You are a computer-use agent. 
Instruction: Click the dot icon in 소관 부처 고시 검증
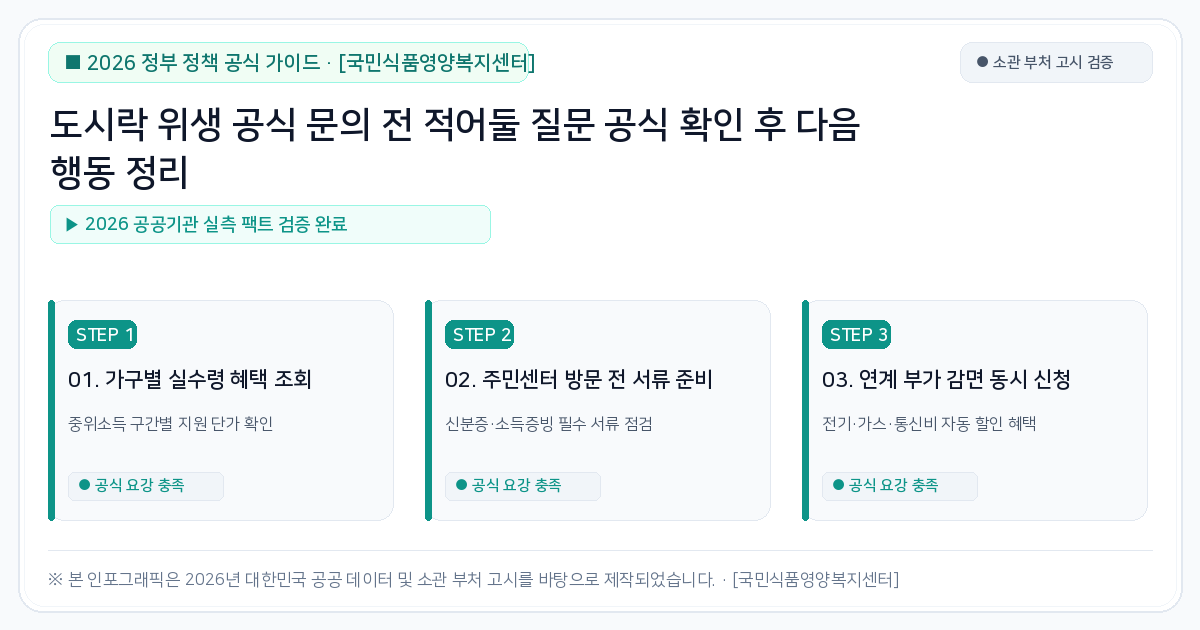click(x=982, y=62)
